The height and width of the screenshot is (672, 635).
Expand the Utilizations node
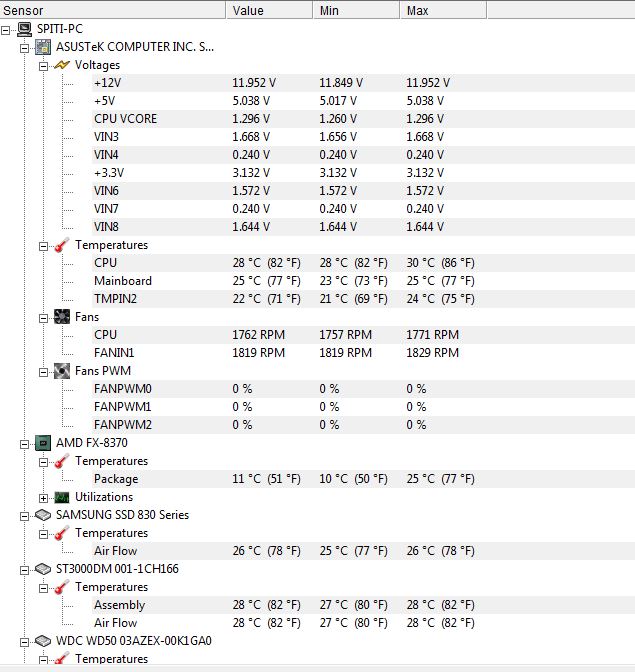tap(43, 498)
